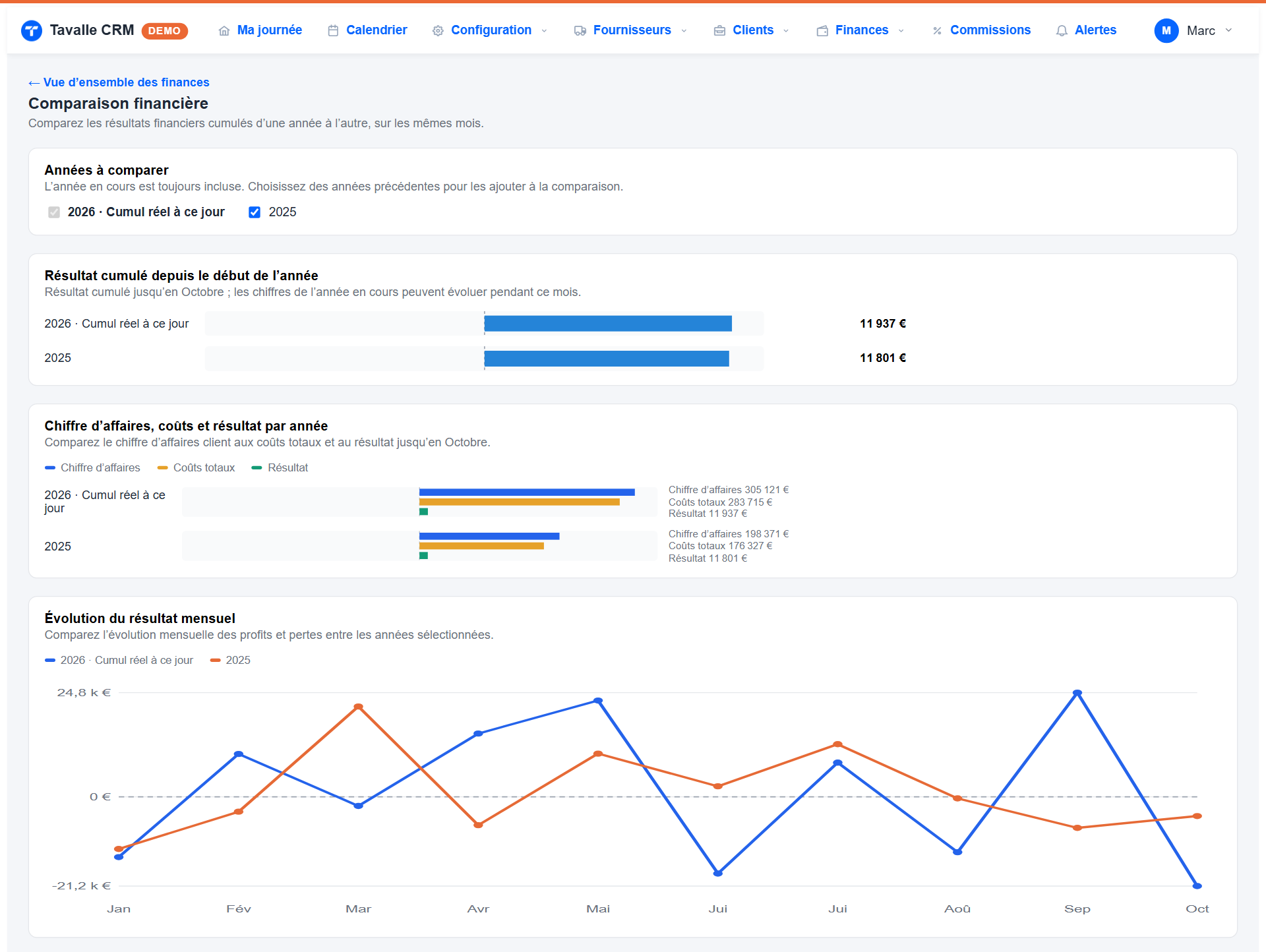Click the gear icon beside Configuration

tap(438, 31)
